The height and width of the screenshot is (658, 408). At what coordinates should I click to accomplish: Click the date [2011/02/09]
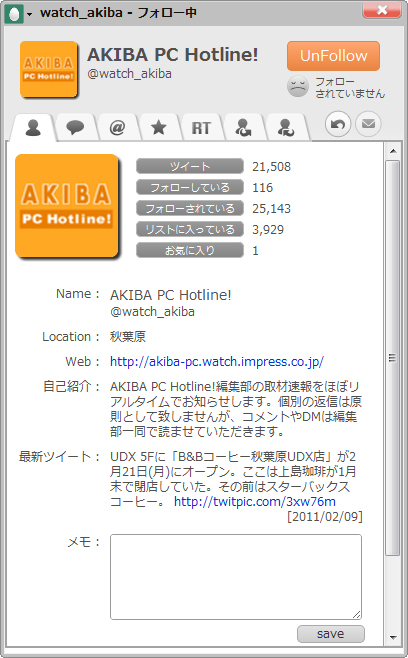(324, 516)
